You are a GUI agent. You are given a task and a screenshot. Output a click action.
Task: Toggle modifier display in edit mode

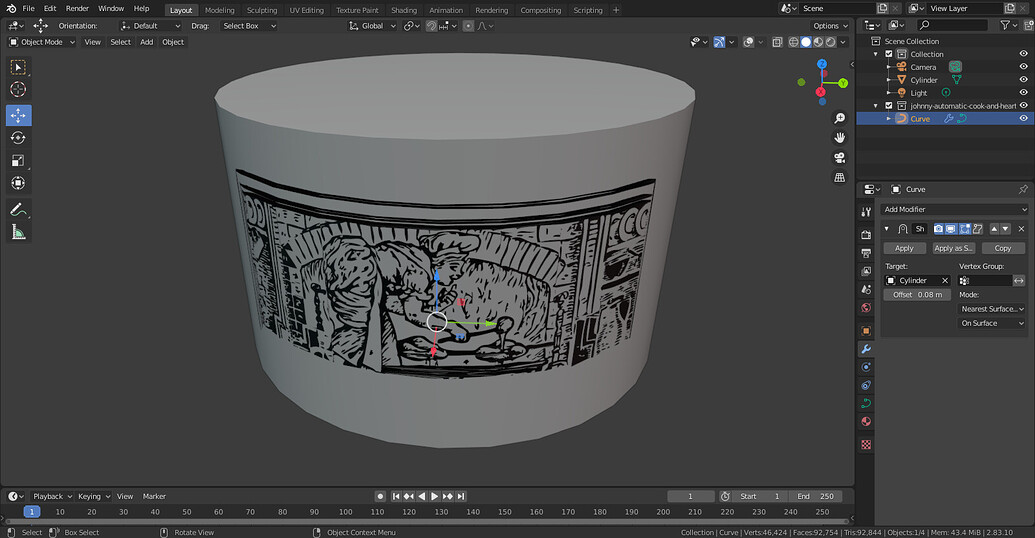point(964,229)
